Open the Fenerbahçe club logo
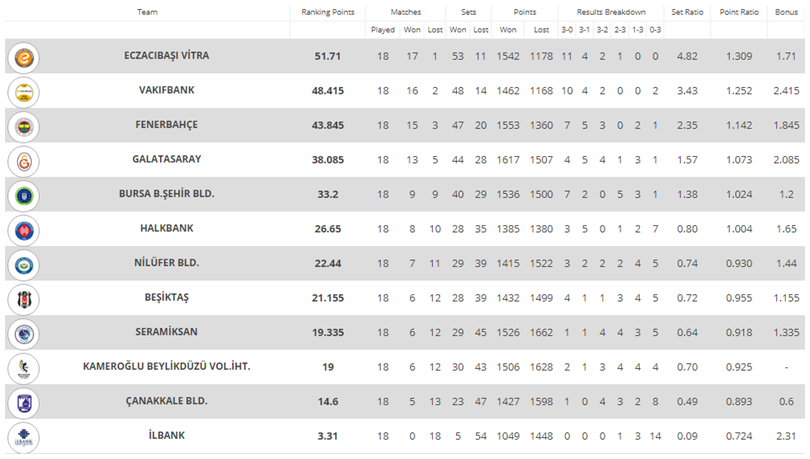The image size is (810, 459). 24,126
